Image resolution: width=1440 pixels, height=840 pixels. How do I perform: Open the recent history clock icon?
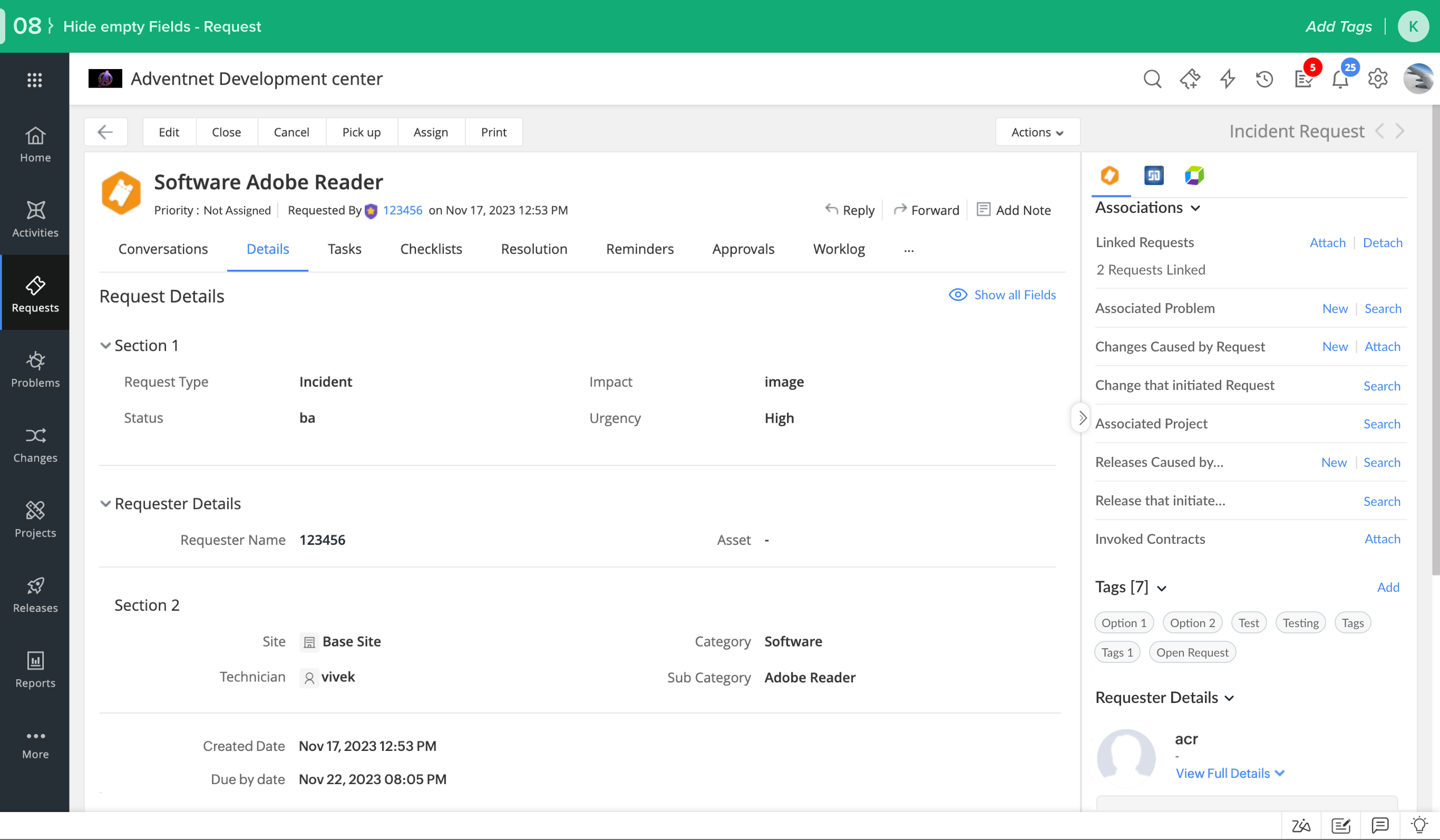pyautogui.click(x=1264, y=79)
